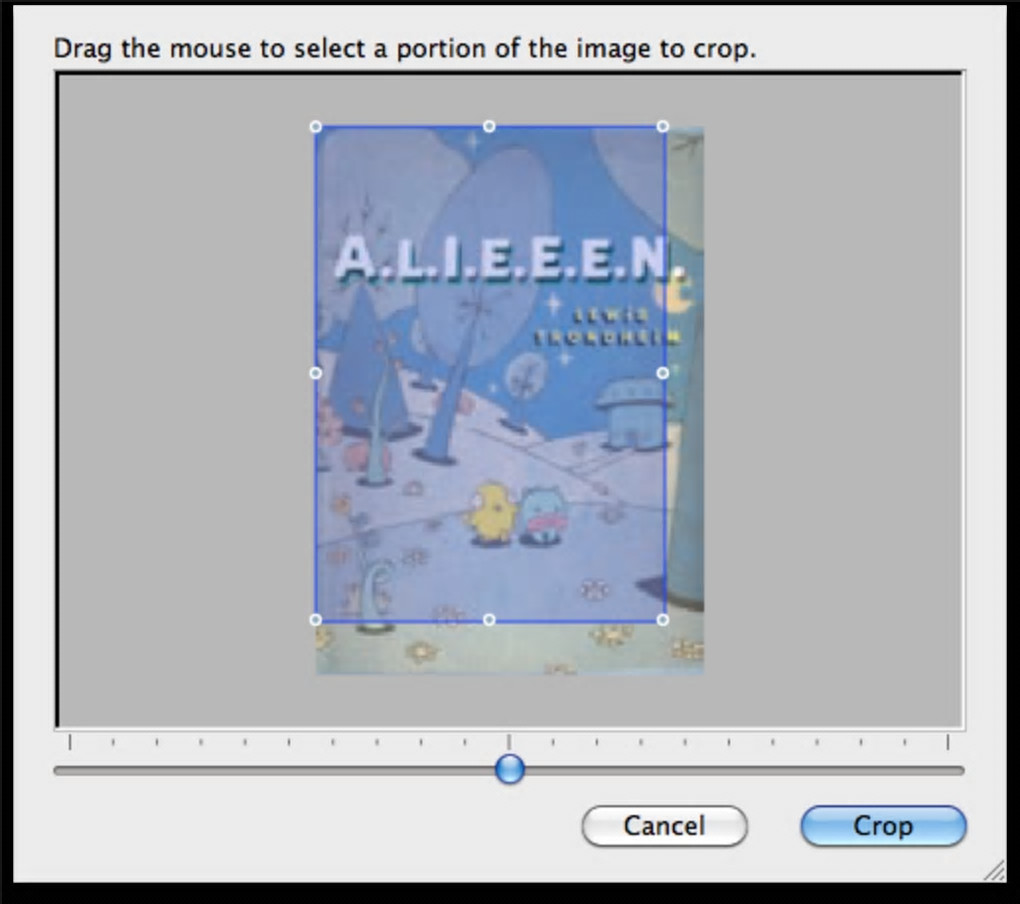Click the top-center crop selection handle
Viewport: 1020px width, 904px height.
489,126
